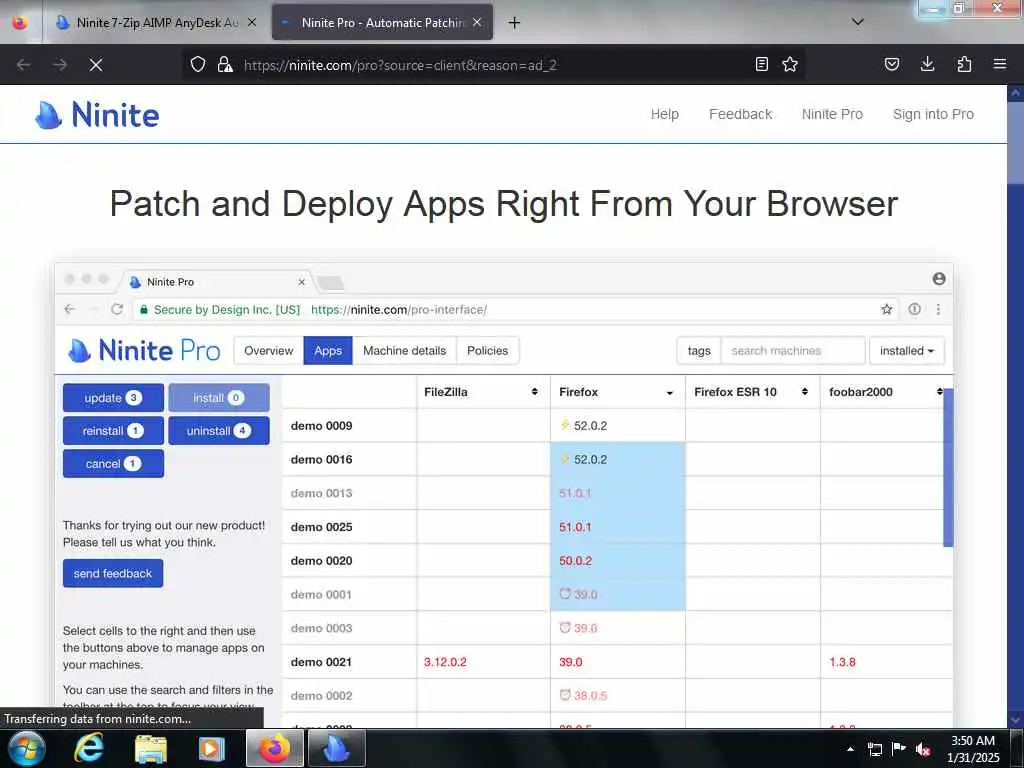This screenshot has height=768, width=1024.
Task: Click the muted volume tray icon
Action: 923,749
